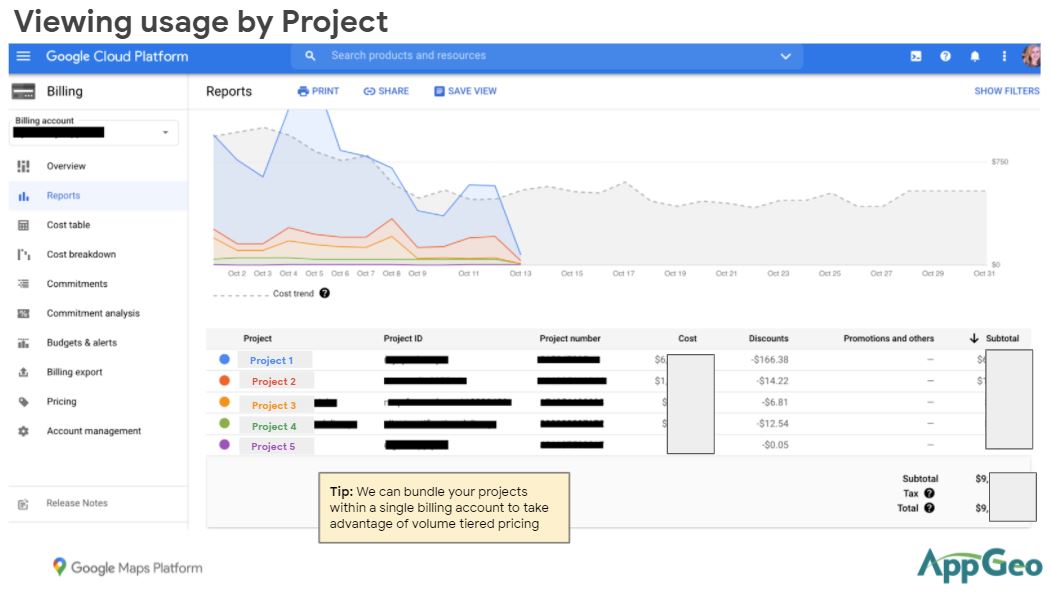Toggle Project 3 via its orange dot

pos(225,402)
